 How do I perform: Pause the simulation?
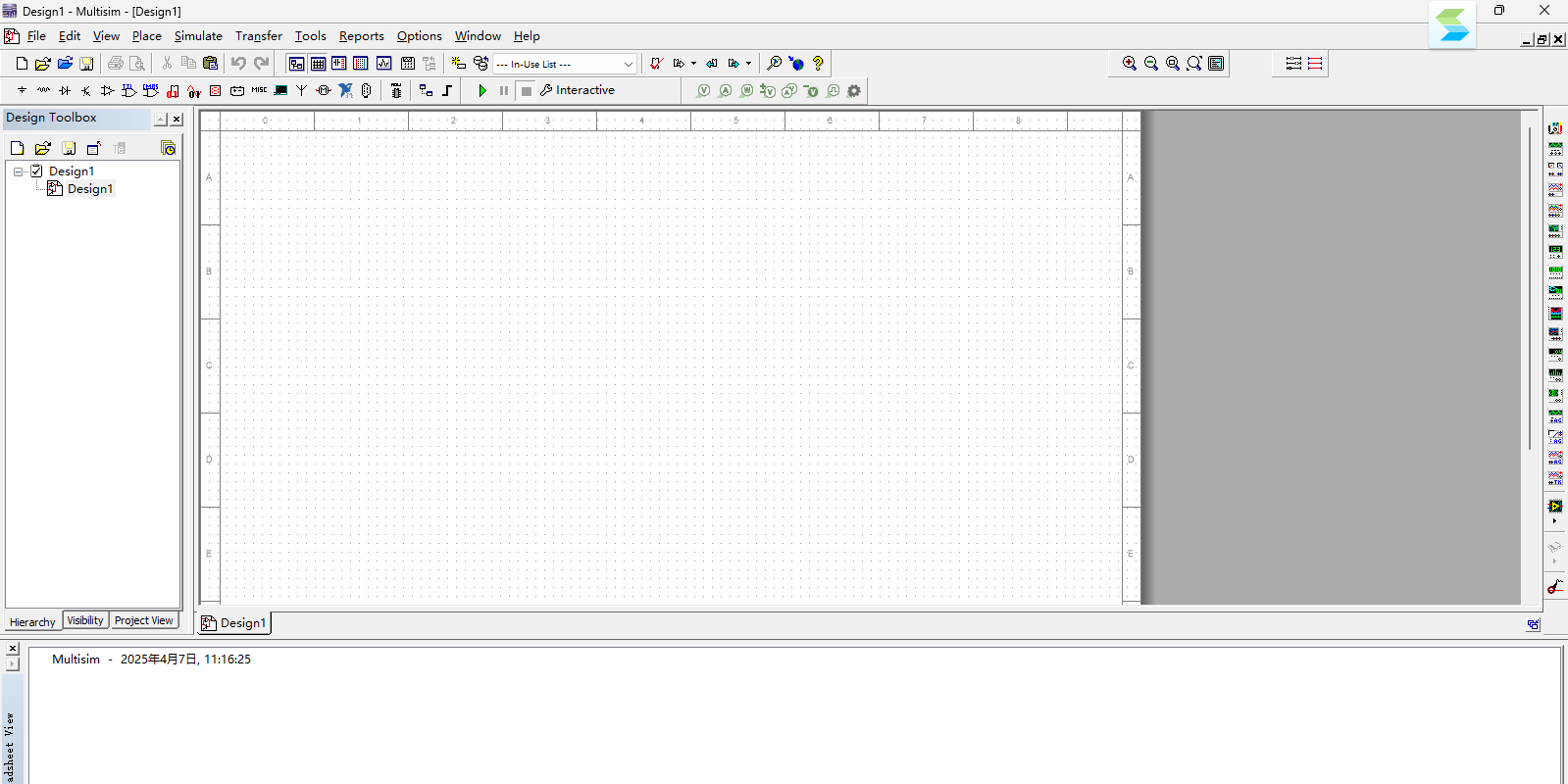tap(504, 90)
